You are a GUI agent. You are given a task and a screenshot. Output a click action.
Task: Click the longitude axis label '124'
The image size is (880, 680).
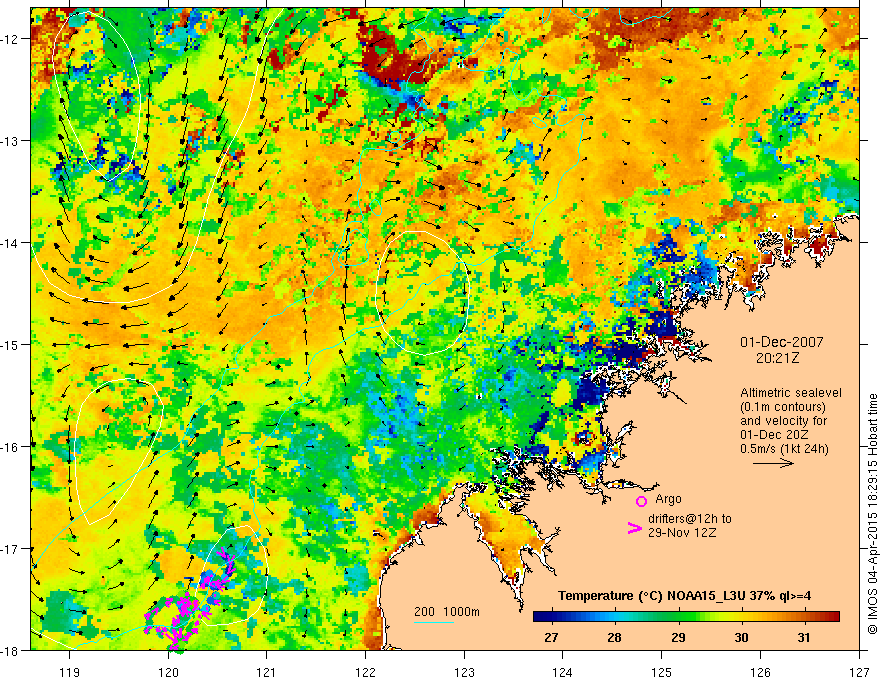[563, 672]
